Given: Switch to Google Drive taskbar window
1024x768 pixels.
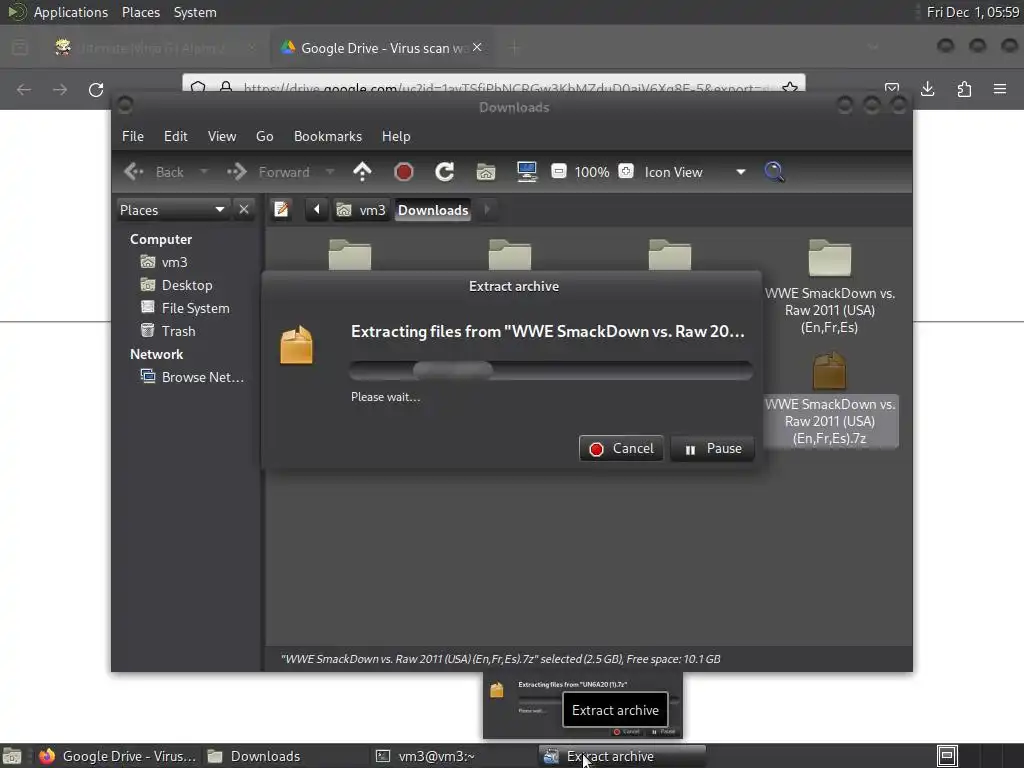Looking at the screenshot, I should tap(118, 756).
